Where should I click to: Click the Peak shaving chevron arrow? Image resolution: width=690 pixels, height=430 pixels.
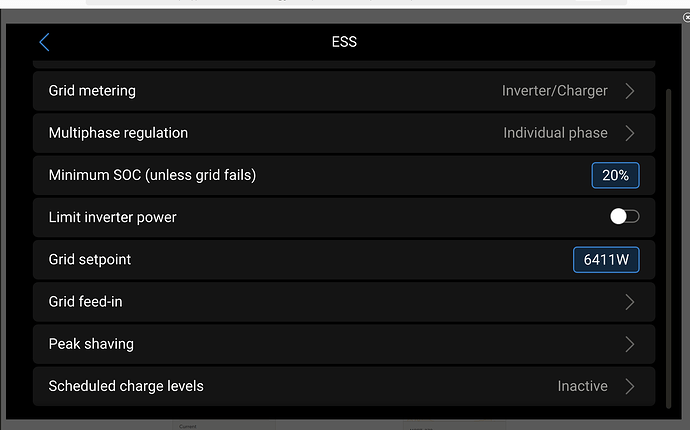pos(630,344)
